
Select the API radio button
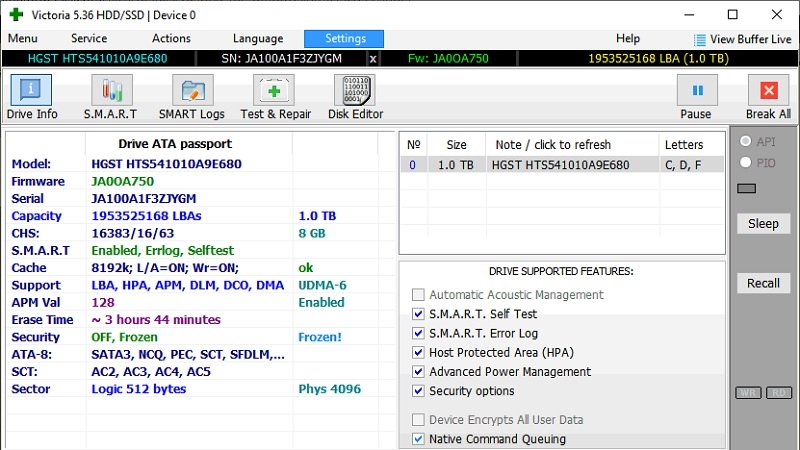click(x=745, y=142)
